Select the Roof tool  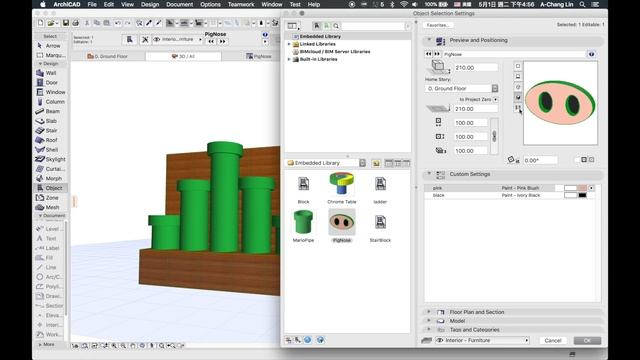50,140
